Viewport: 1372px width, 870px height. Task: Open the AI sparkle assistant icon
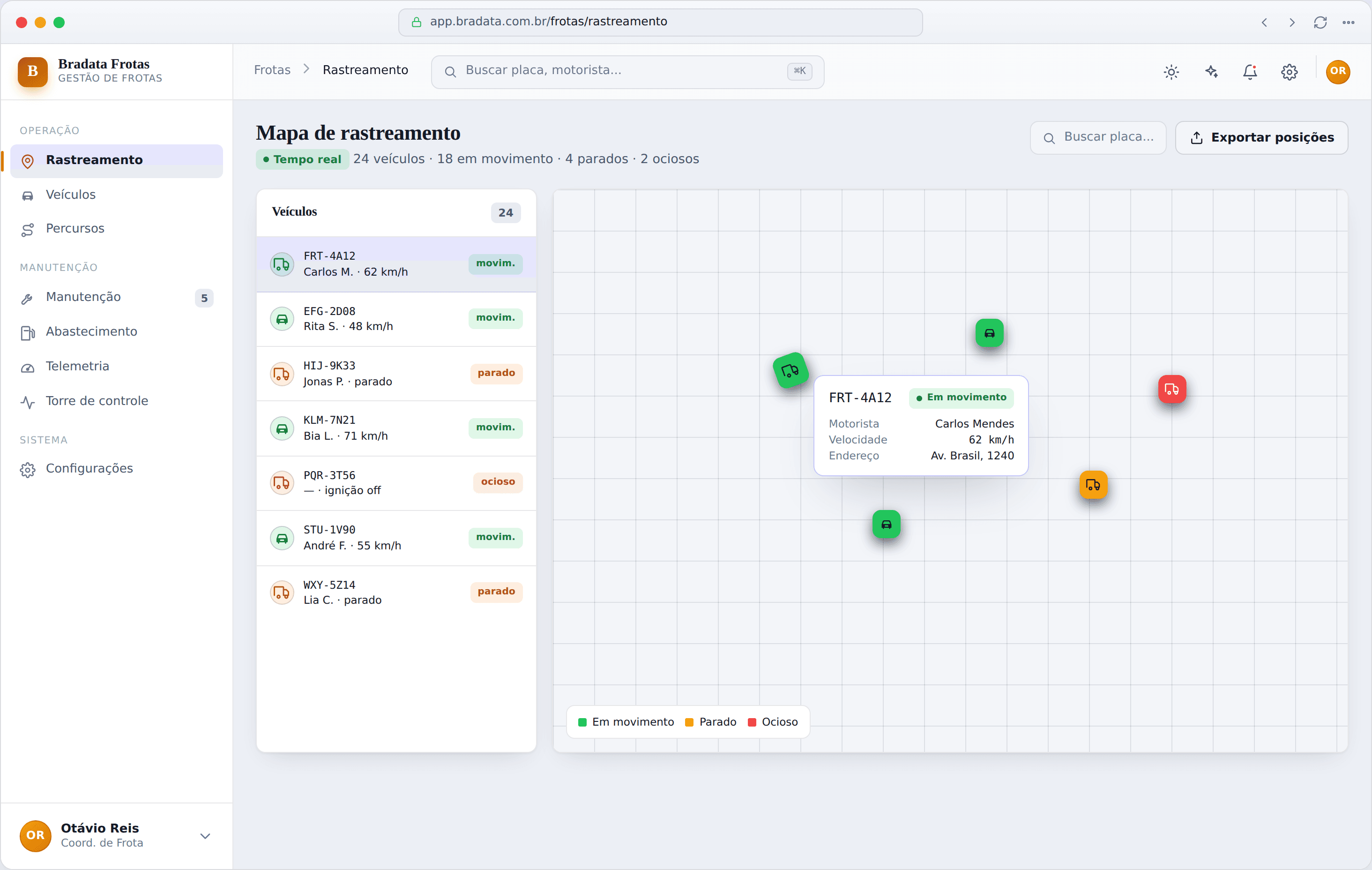pyautogui.click(x=1211, y=72)
